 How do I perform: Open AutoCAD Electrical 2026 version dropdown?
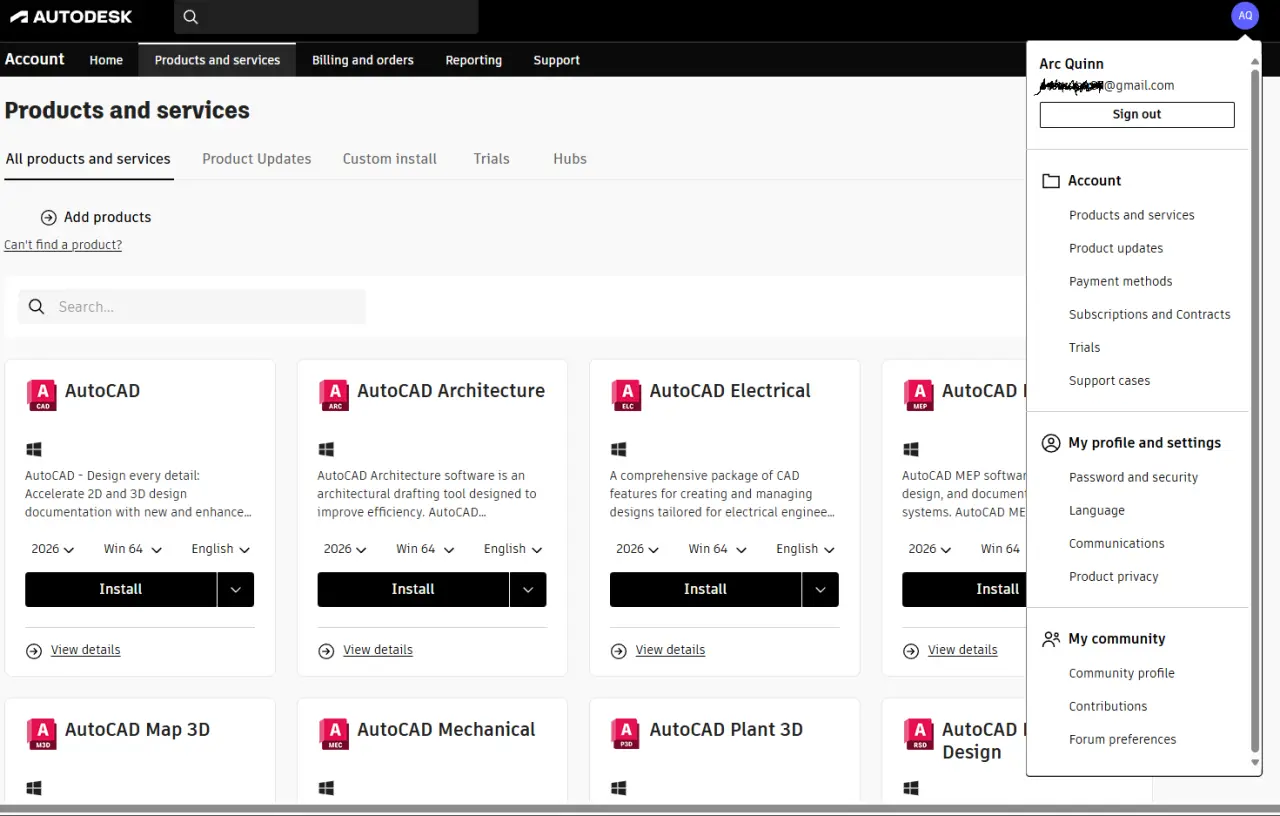pyautogui.click(x=638, y=549)
